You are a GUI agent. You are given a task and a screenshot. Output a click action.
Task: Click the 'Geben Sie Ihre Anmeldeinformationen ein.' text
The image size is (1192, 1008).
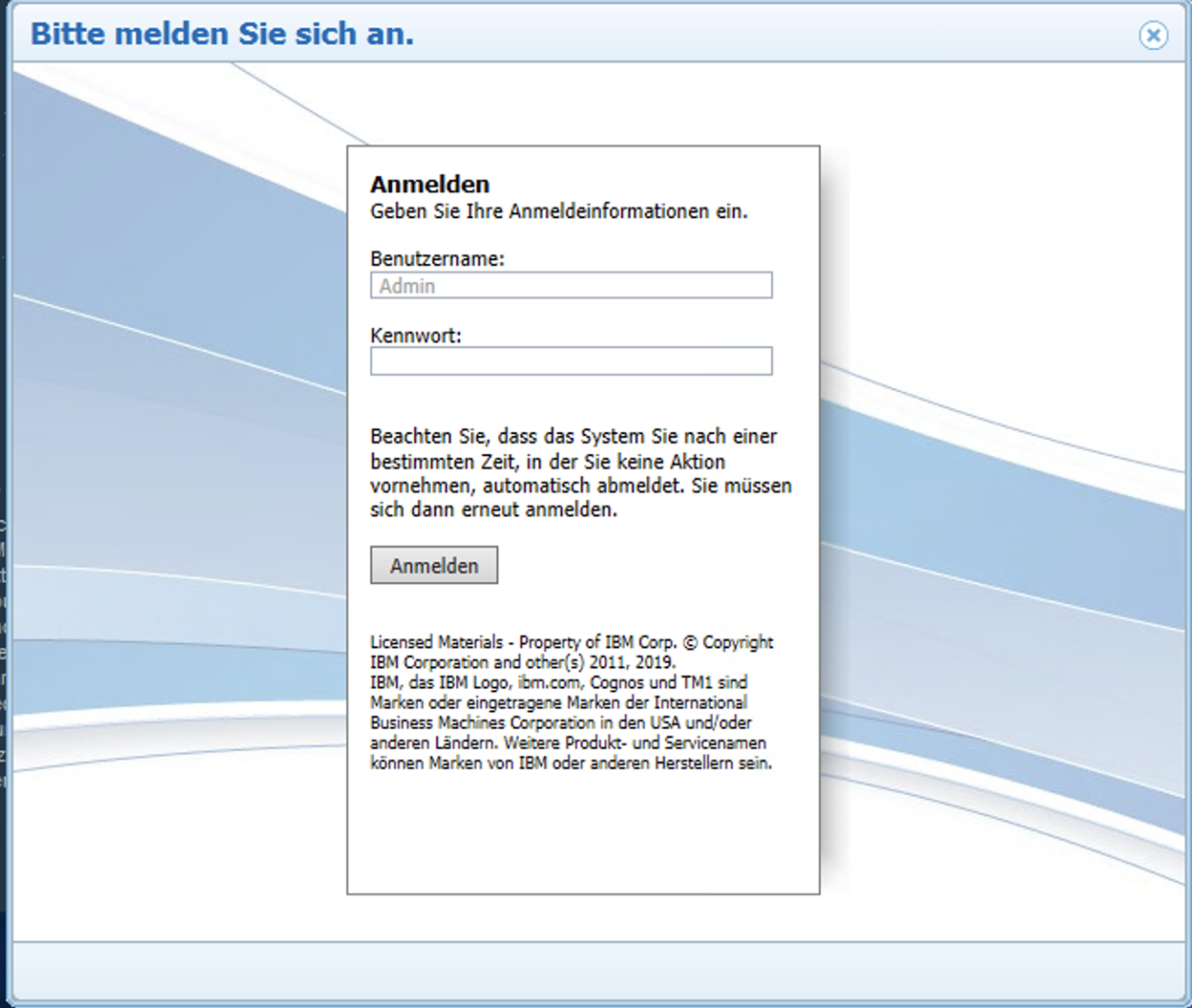(559, 211)
